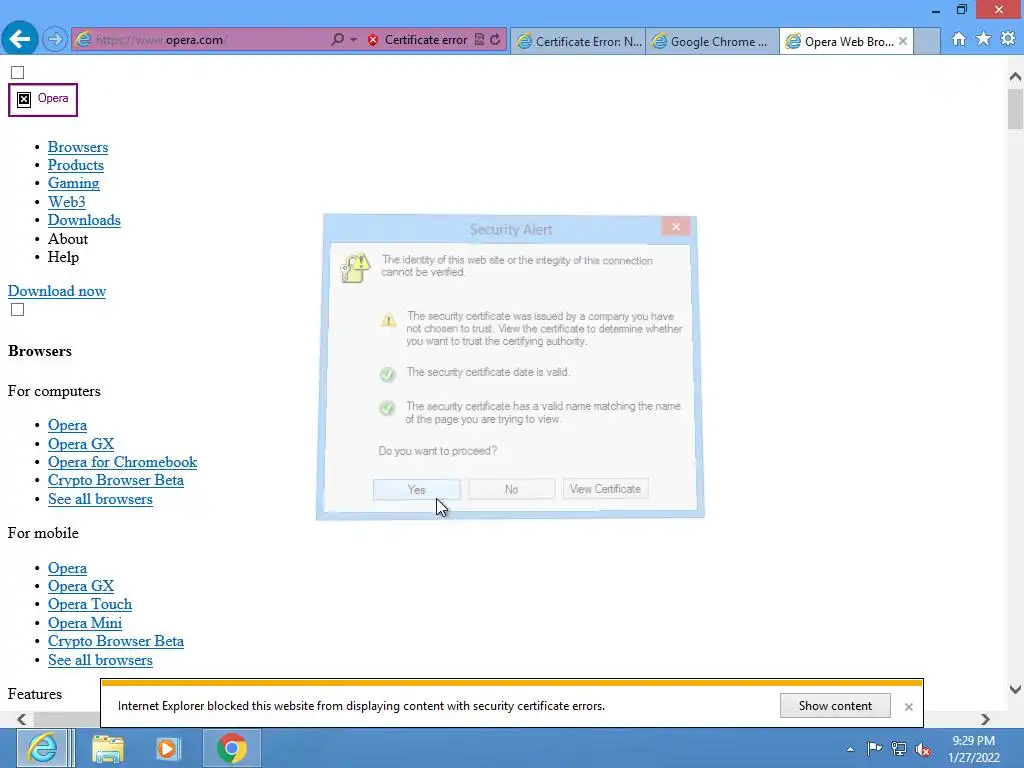Screen dimensions: 1024x768
Task: Go back with the Back arrow button
Action: (x=20, y=39)
